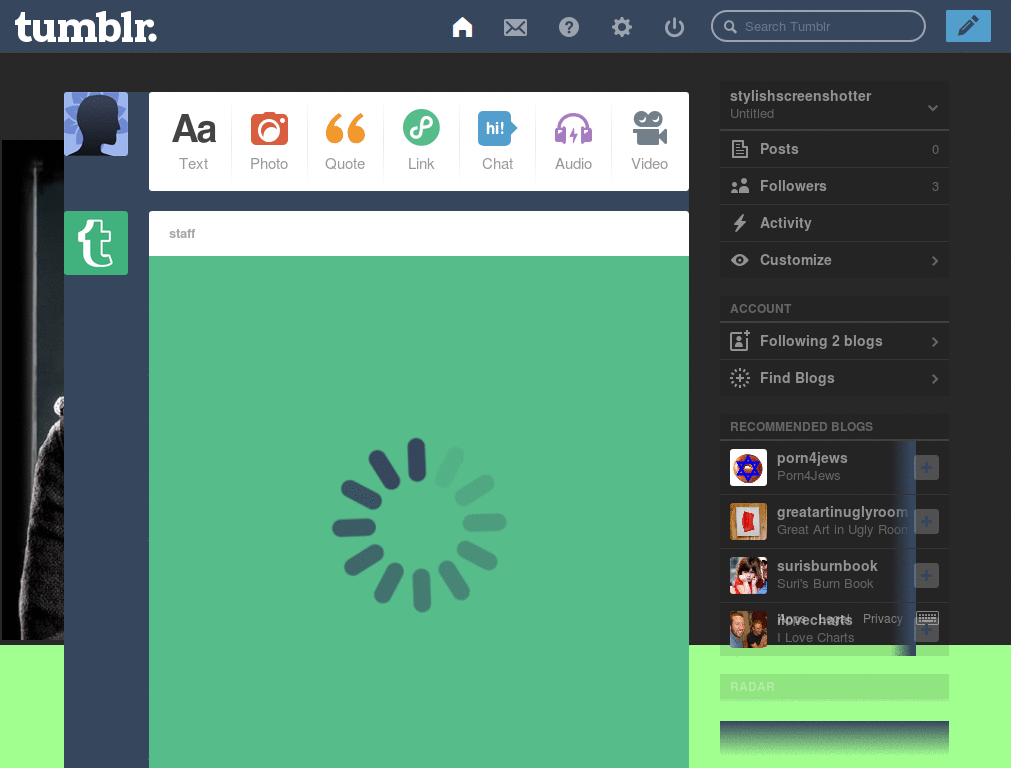Open the greatartinuglyrooms recommended blog
Screen dimensions: 1024x768
coord(842,512)
